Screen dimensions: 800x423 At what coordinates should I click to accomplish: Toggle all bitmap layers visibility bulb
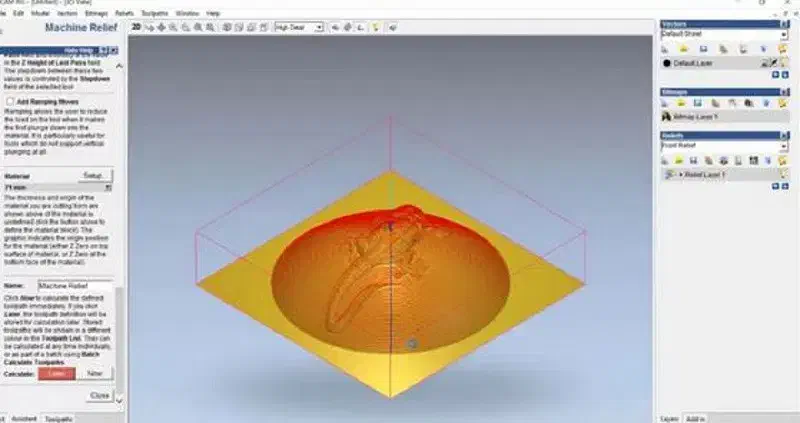click(783, 103)
